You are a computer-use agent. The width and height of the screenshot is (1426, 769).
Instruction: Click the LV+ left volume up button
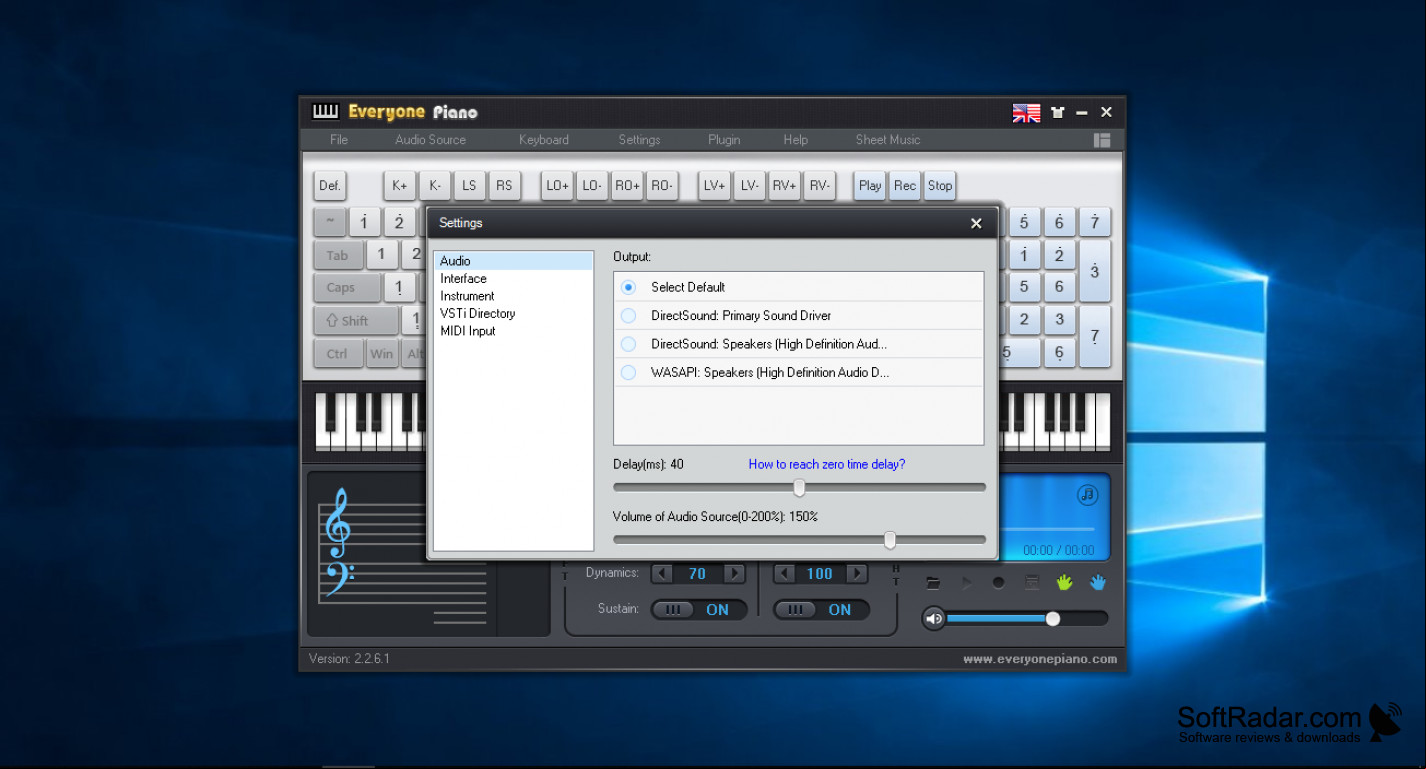pos(714,185)
